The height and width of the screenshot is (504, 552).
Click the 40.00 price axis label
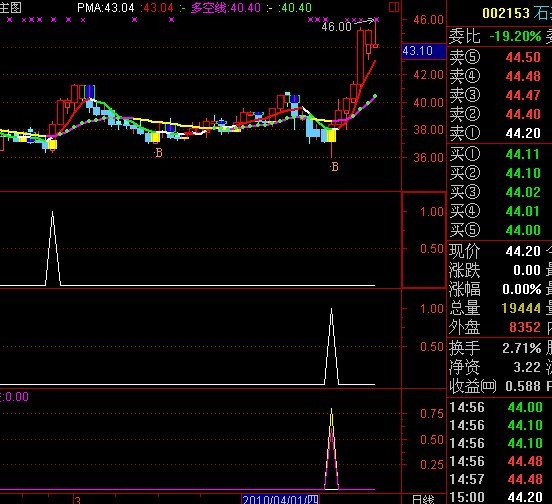(428, 103)
